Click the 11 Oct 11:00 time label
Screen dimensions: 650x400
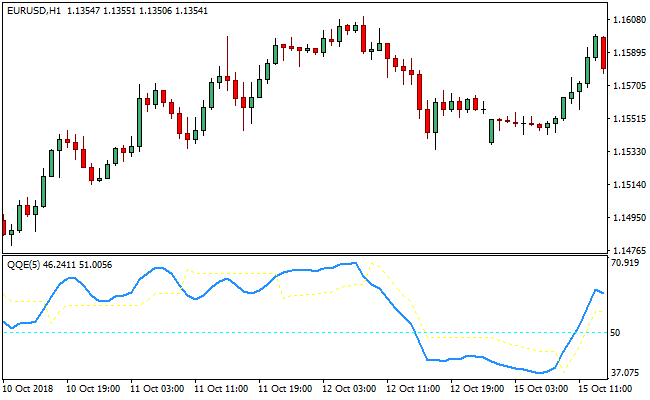221,389
